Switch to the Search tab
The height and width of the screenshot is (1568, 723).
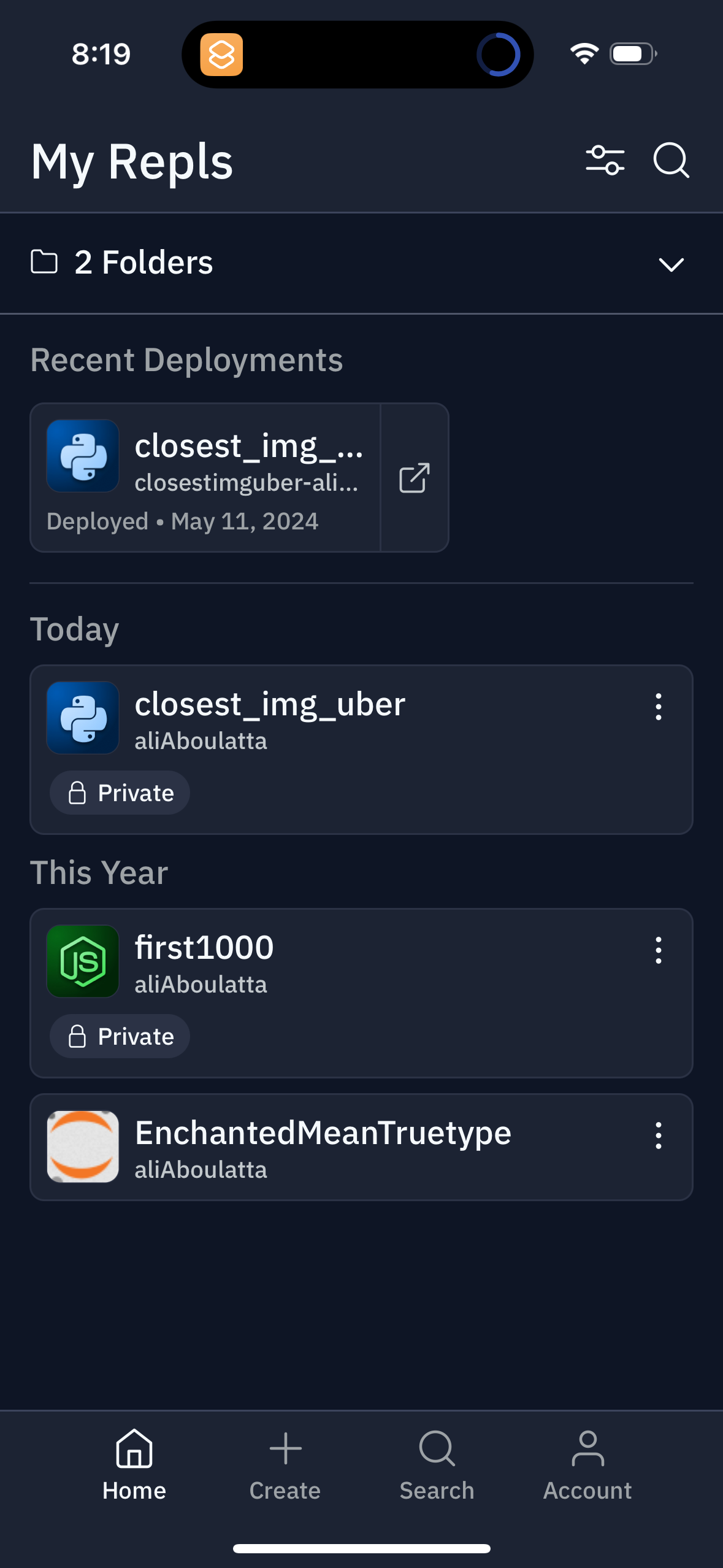437,1464
